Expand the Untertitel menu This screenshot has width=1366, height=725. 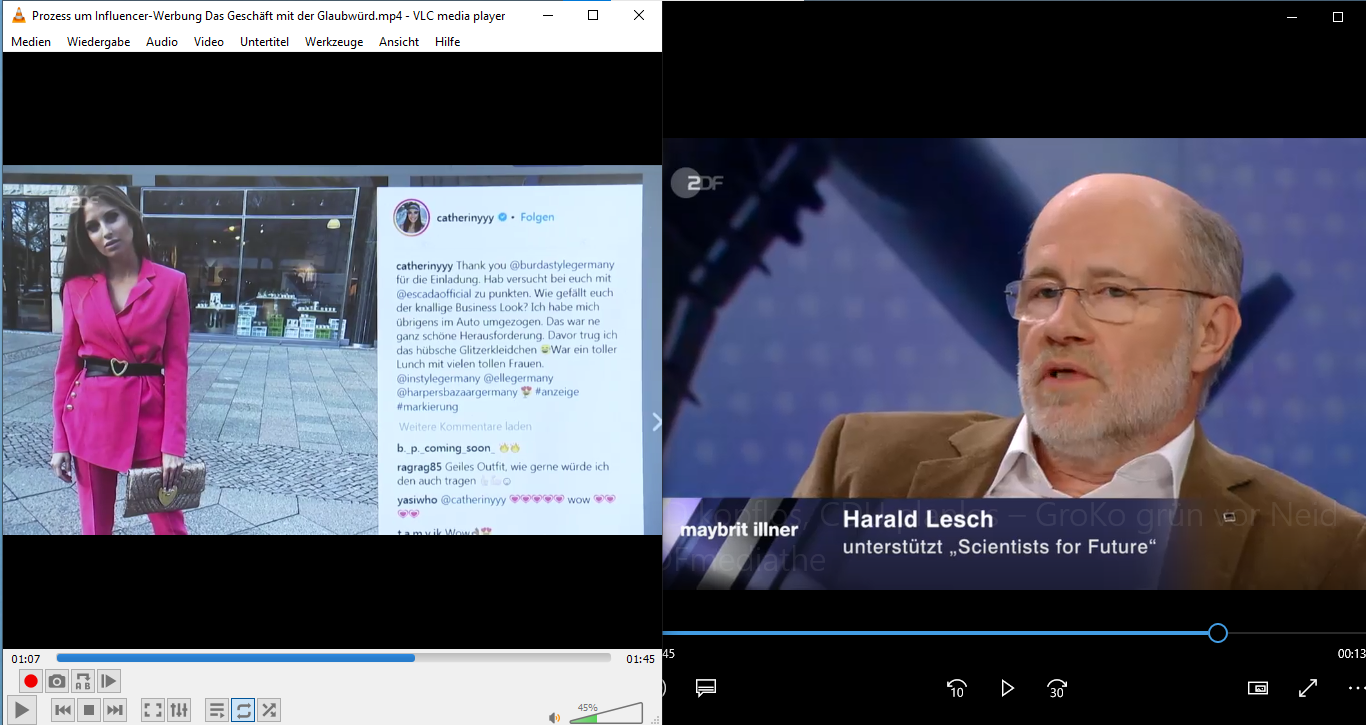click(264, 42)
